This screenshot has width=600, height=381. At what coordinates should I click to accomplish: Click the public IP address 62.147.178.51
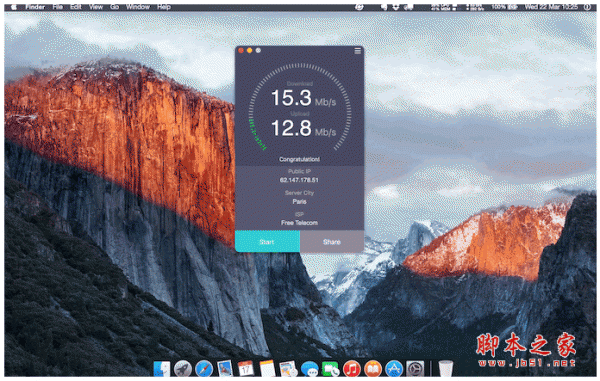click(x=299, y=180)
